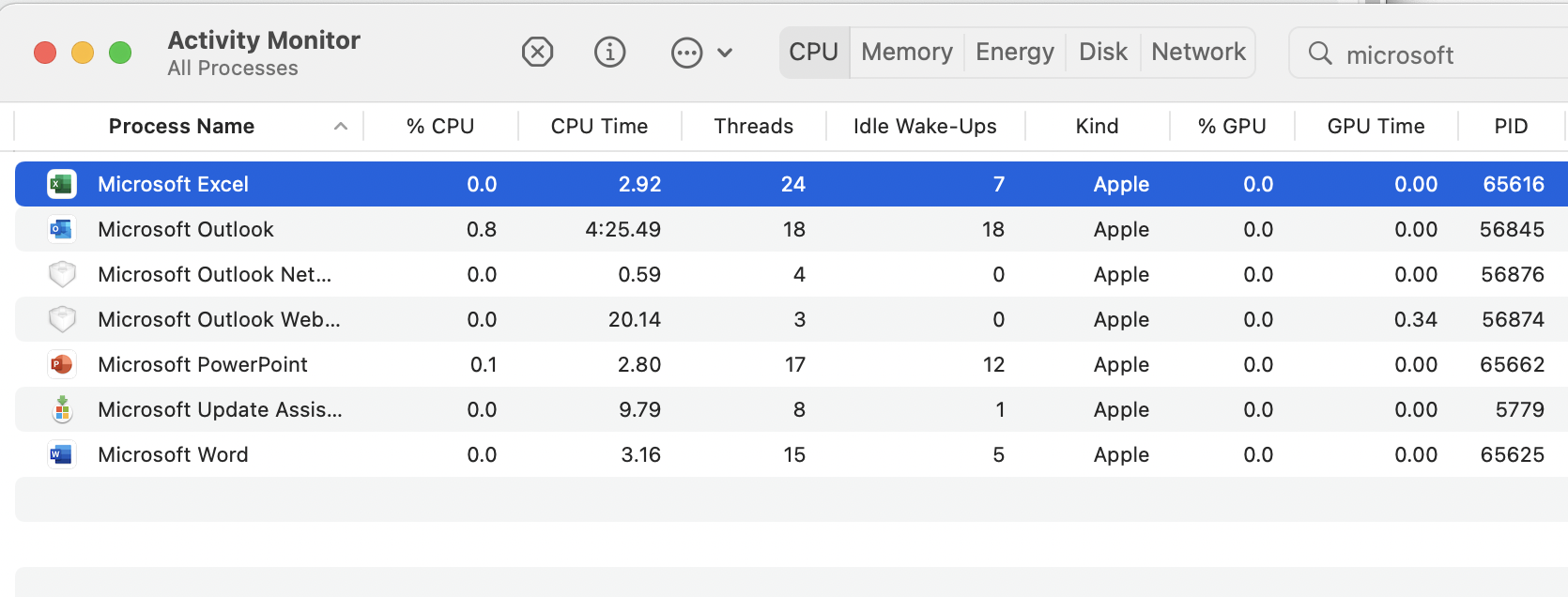This screenshot has height=597, width=1568.
Task: Select the 'Microsoft Outlook Net…' process name
Action: [x=215, y=274]
